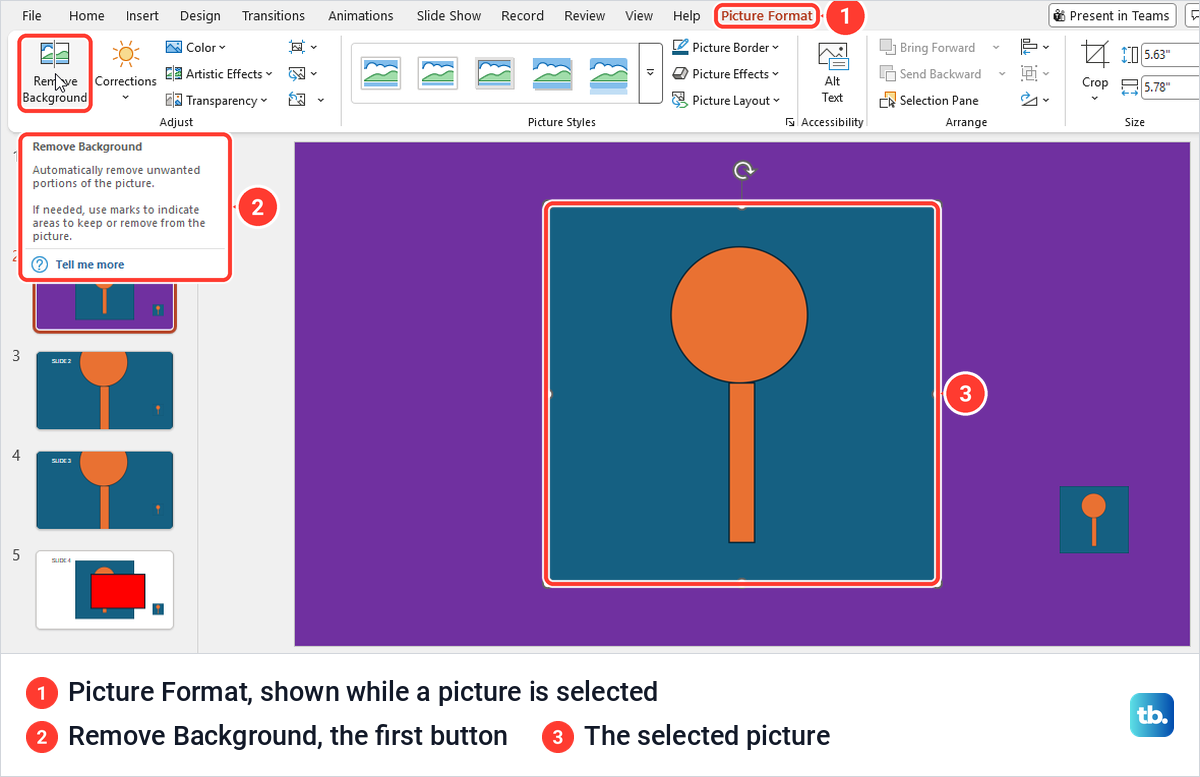Viewport: 1200px width, 777px height.
Task: Select the small lollipop picture on slide
Action: point(1094,520)
